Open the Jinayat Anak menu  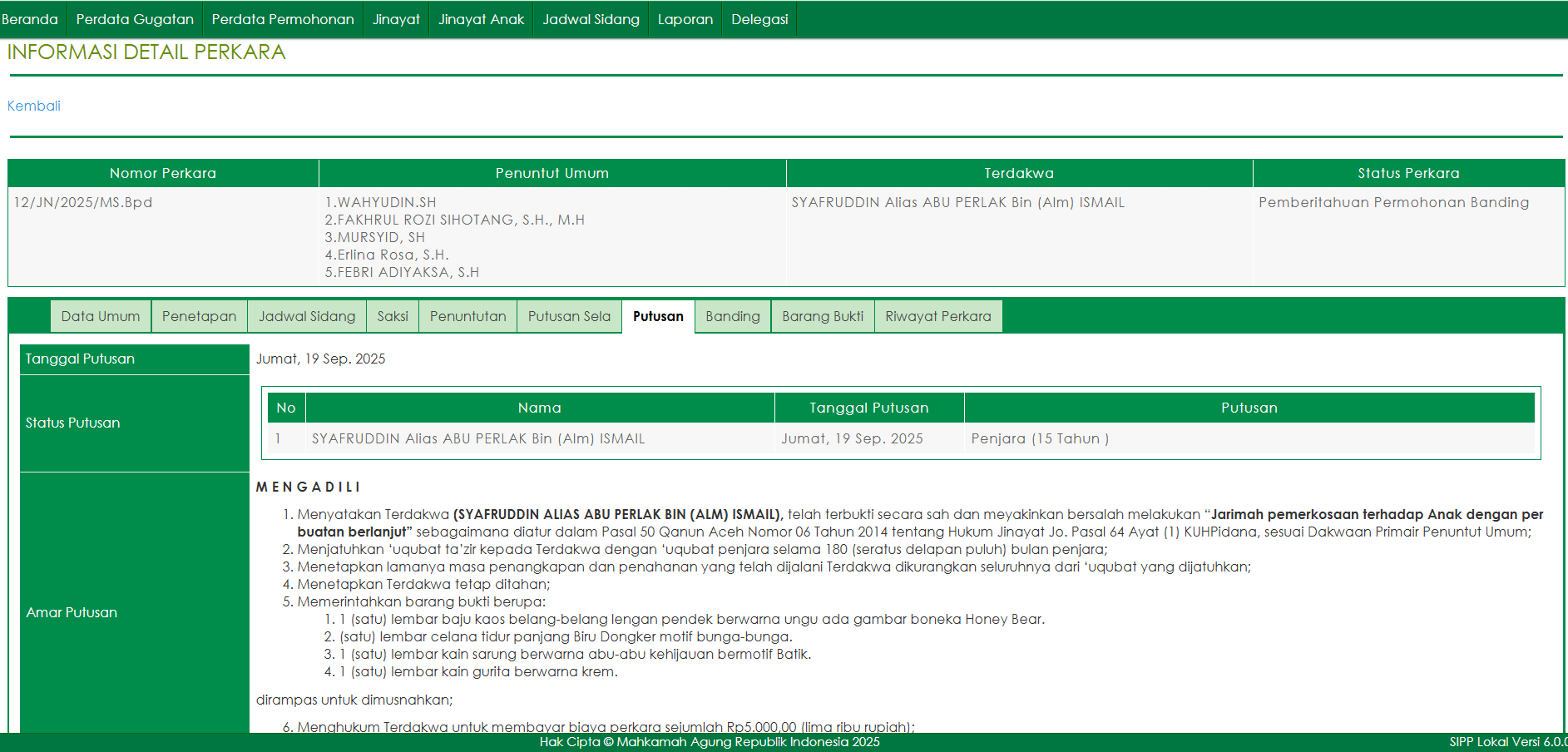click(x=482, y=19)
